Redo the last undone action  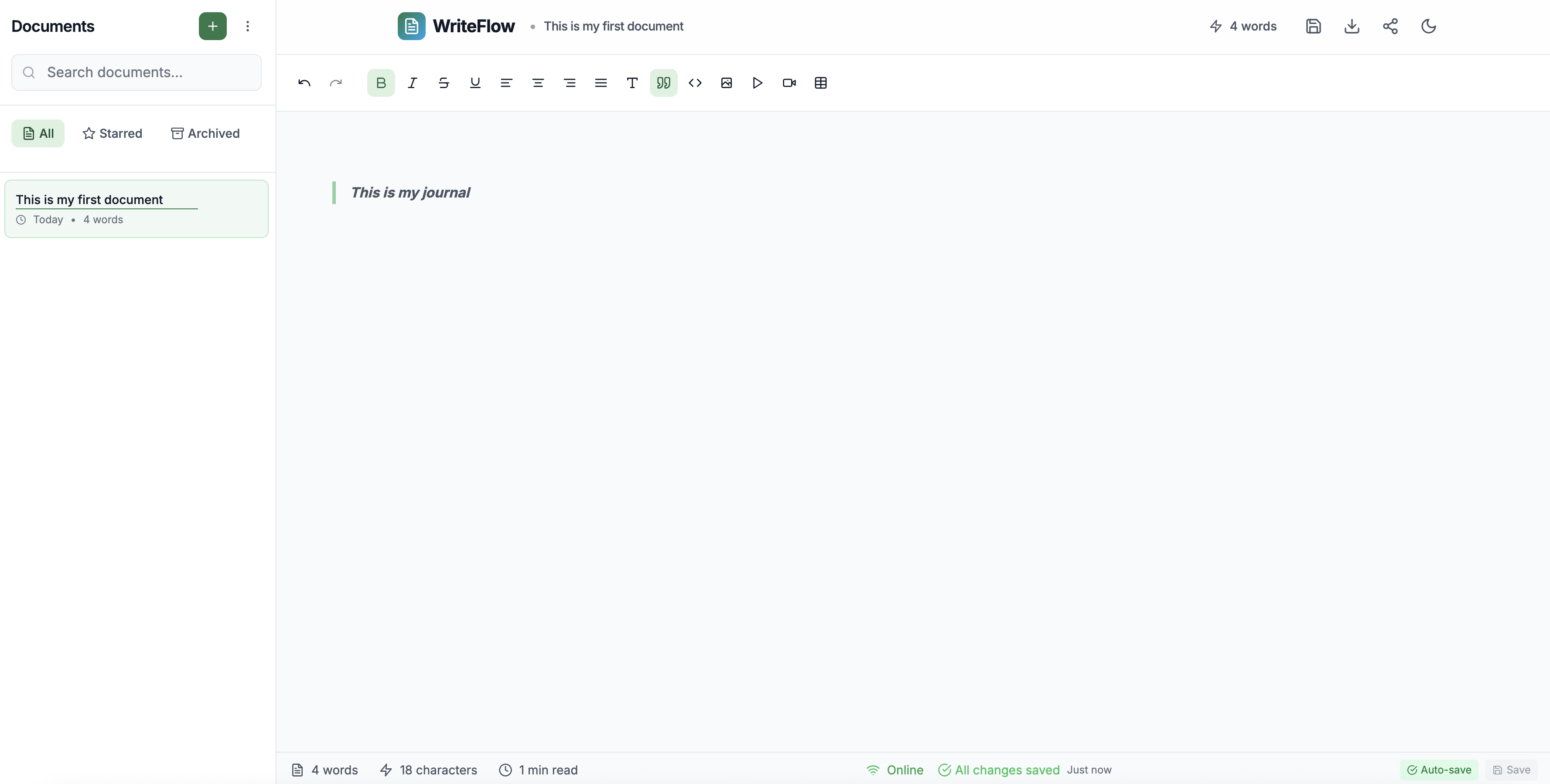click(x=335, y=82)
